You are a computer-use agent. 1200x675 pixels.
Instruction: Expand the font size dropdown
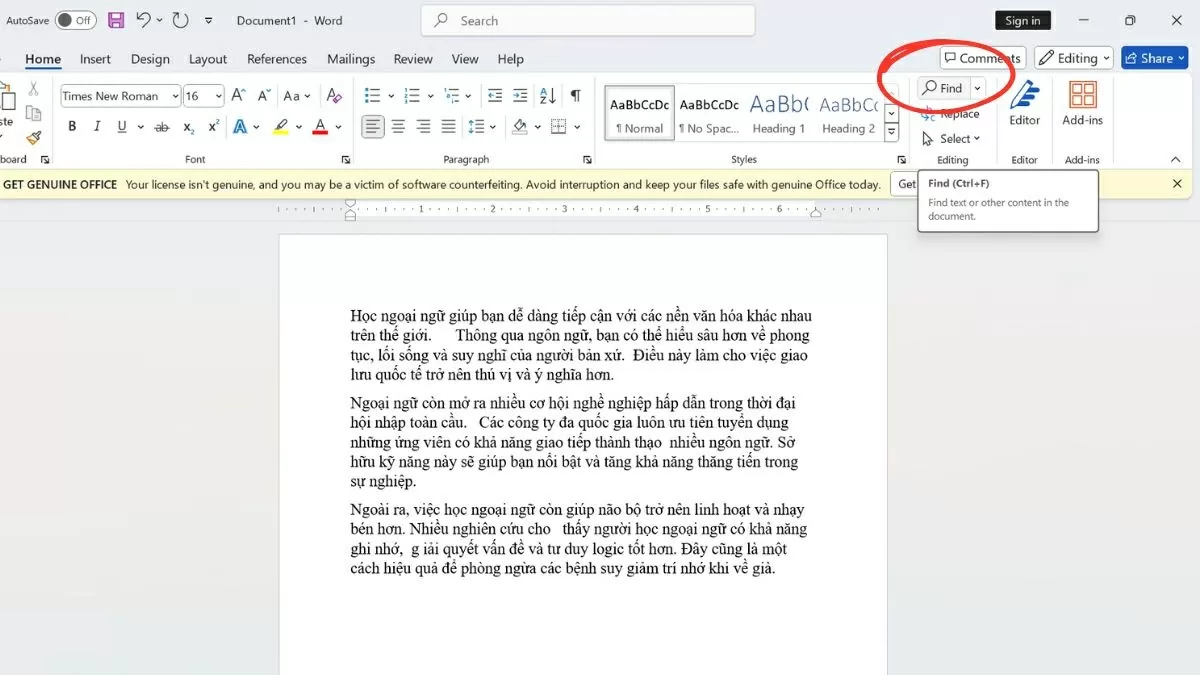pos(218,96)
